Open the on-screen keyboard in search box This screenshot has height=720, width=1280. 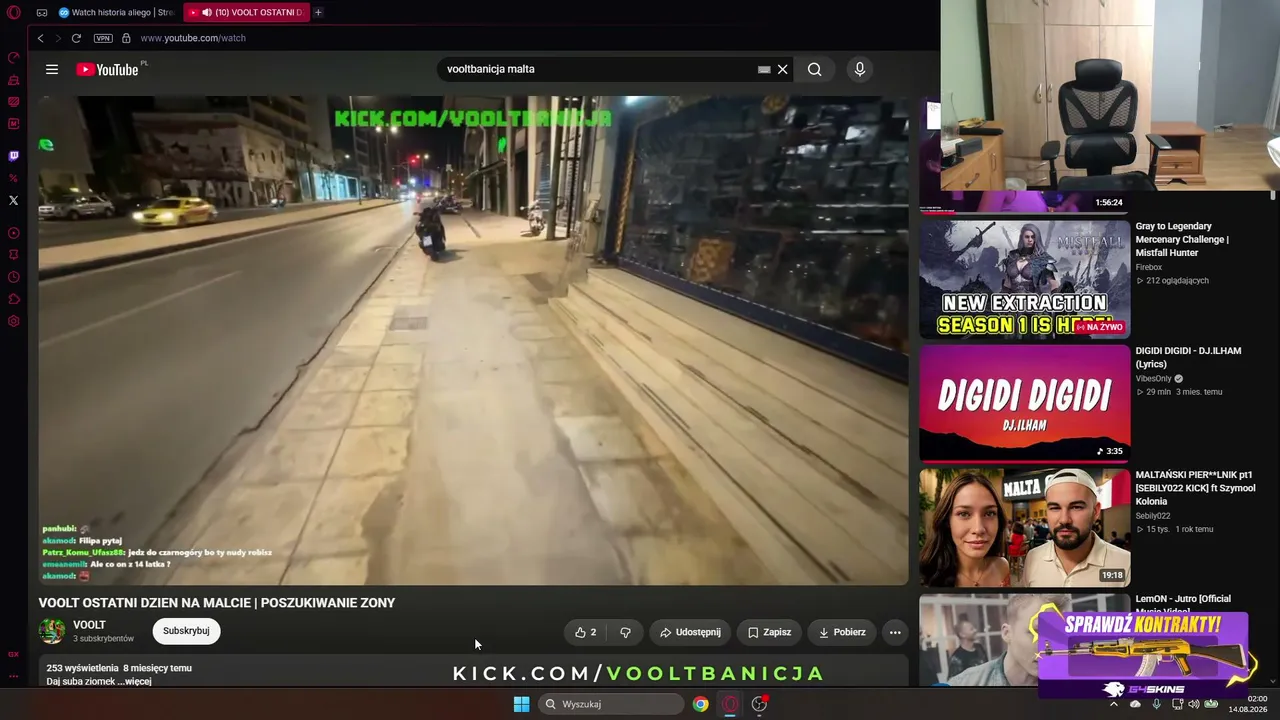click(764, 69)
